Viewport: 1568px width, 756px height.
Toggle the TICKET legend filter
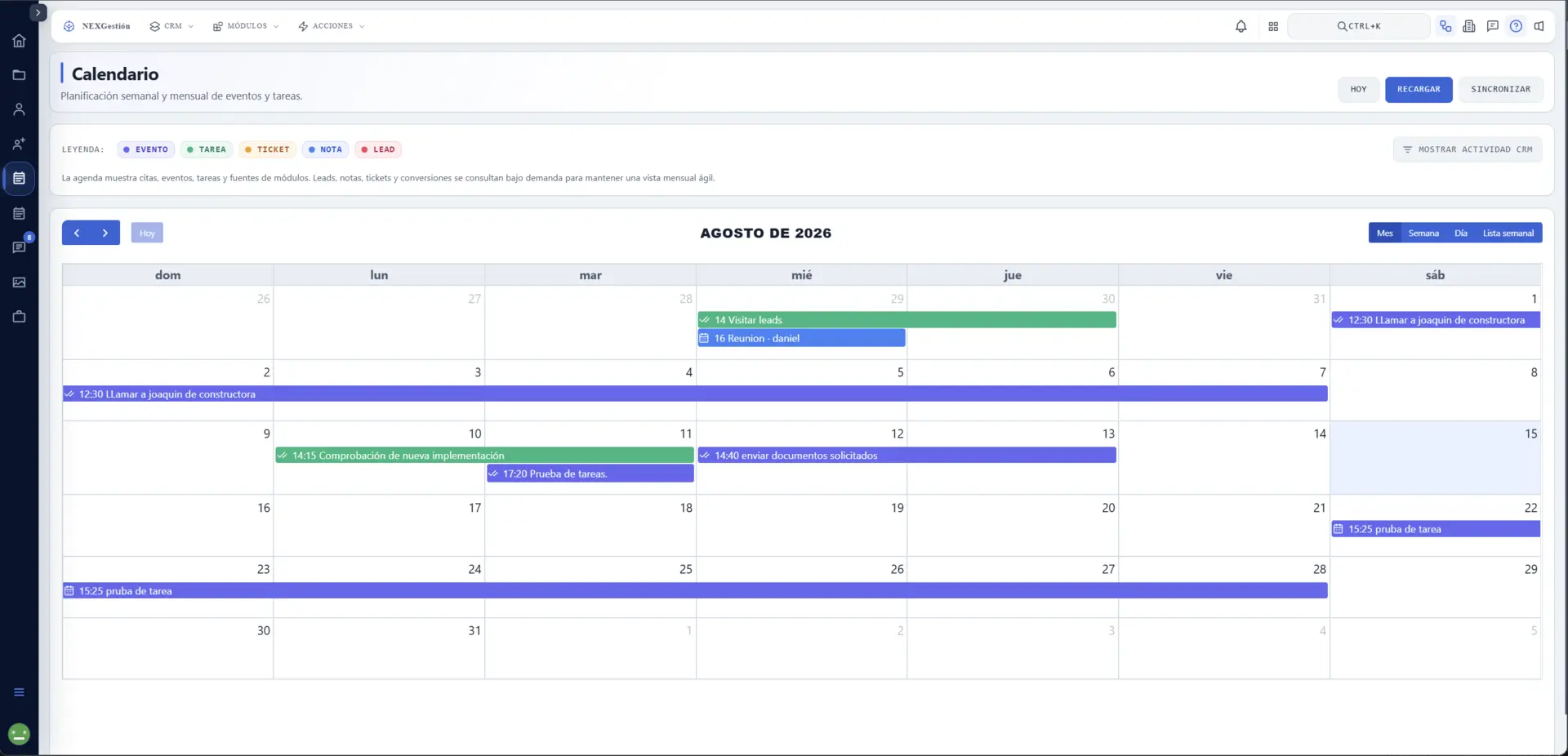(x=267, y=149)
